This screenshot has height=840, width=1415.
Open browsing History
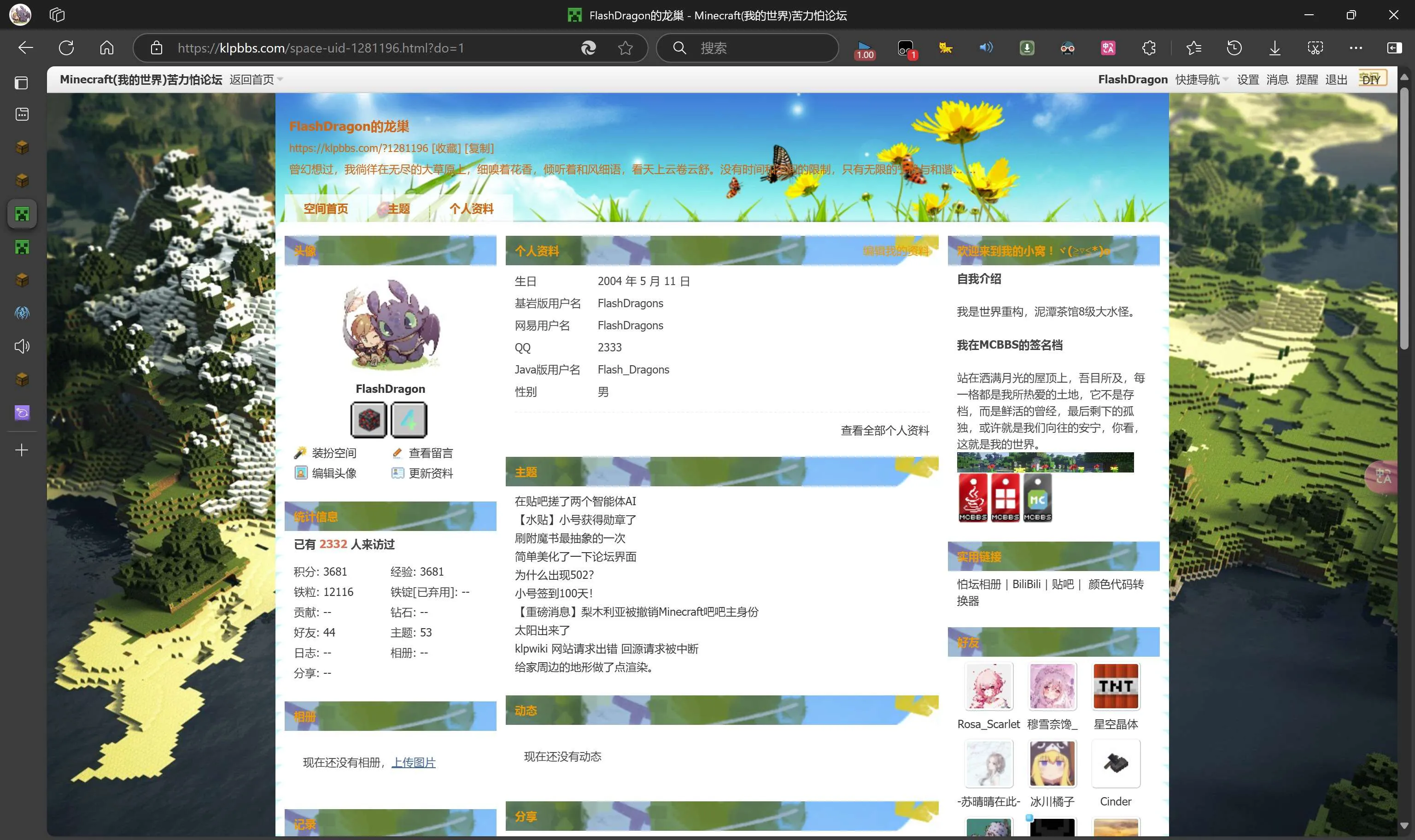[1234, 48]
